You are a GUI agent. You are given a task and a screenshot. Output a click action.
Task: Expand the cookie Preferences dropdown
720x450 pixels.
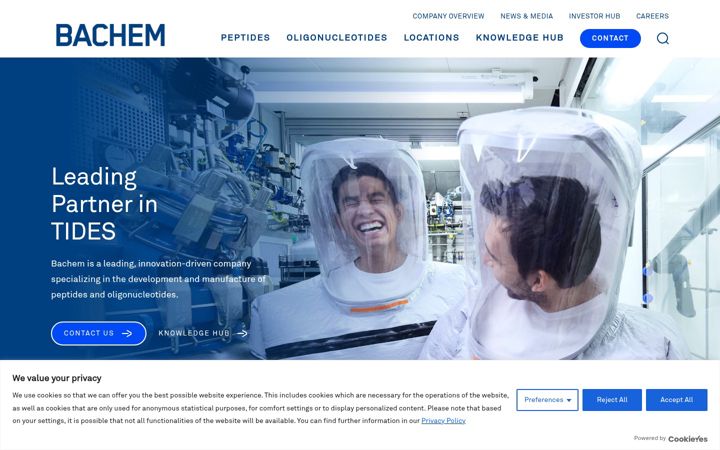547,400
